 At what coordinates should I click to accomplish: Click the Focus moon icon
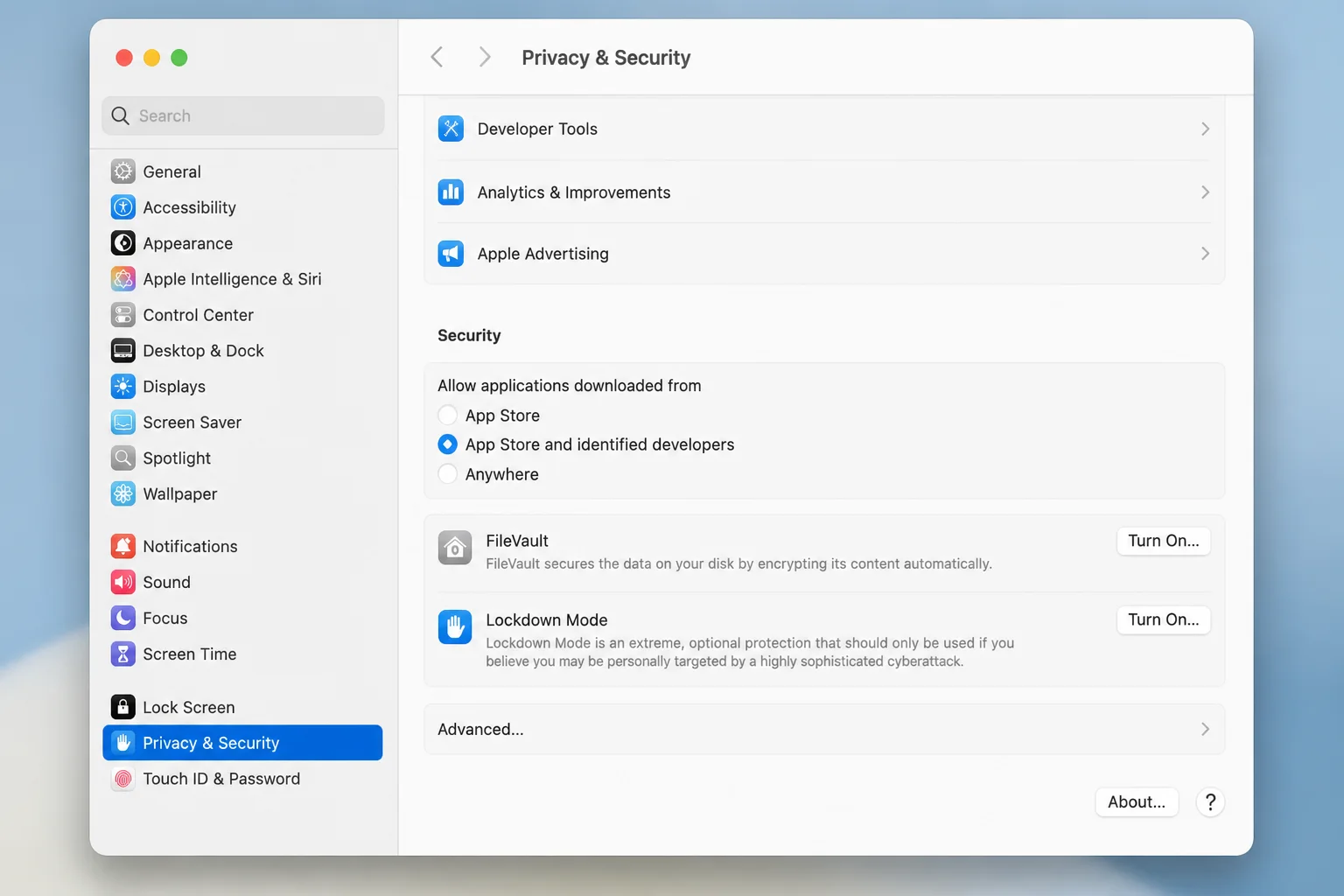123,619
